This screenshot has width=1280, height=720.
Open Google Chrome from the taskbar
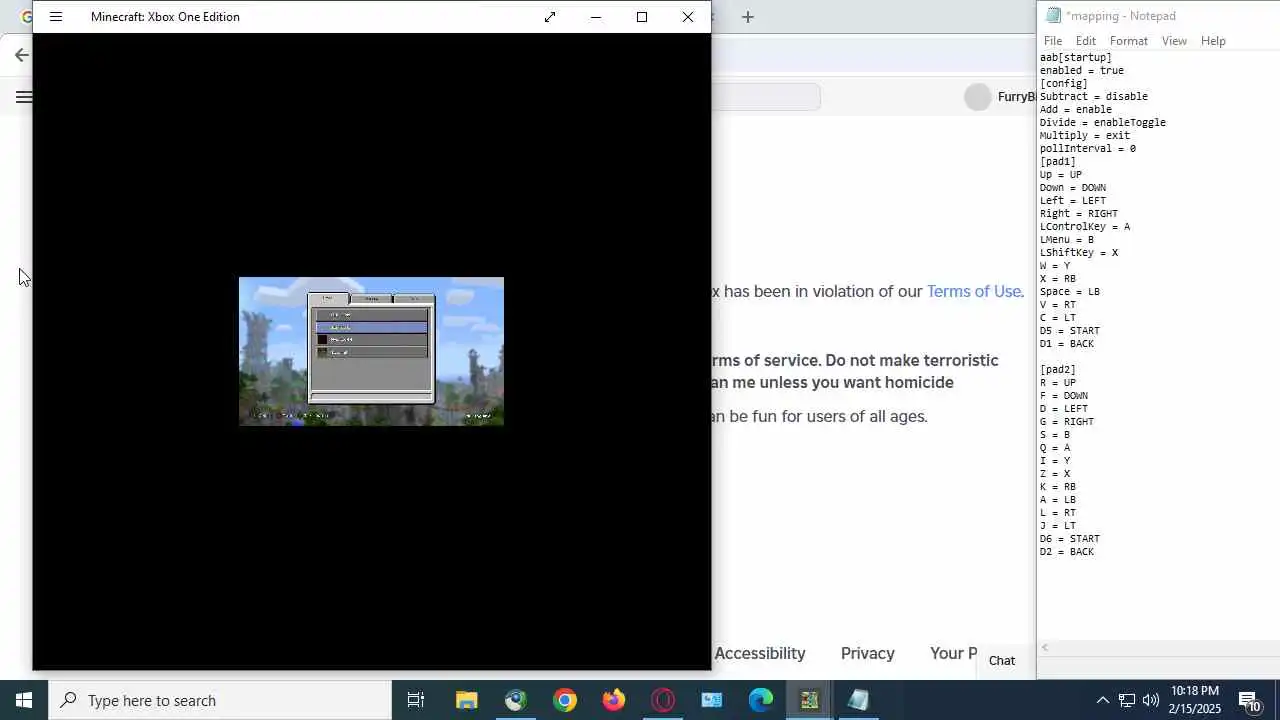(565, 700)
